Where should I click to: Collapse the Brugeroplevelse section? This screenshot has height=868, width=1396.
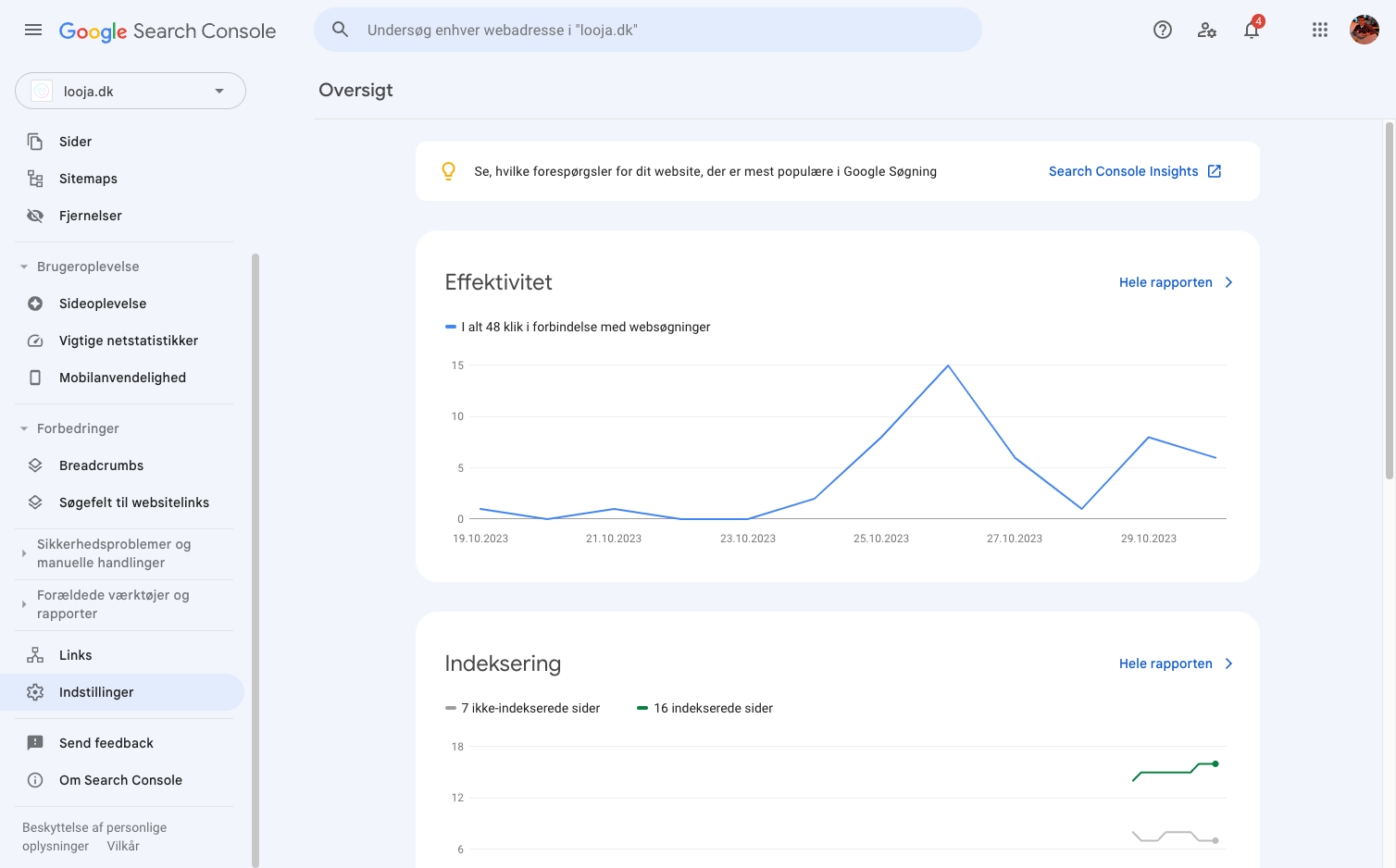pyautogui.click(x=24, y=267)
